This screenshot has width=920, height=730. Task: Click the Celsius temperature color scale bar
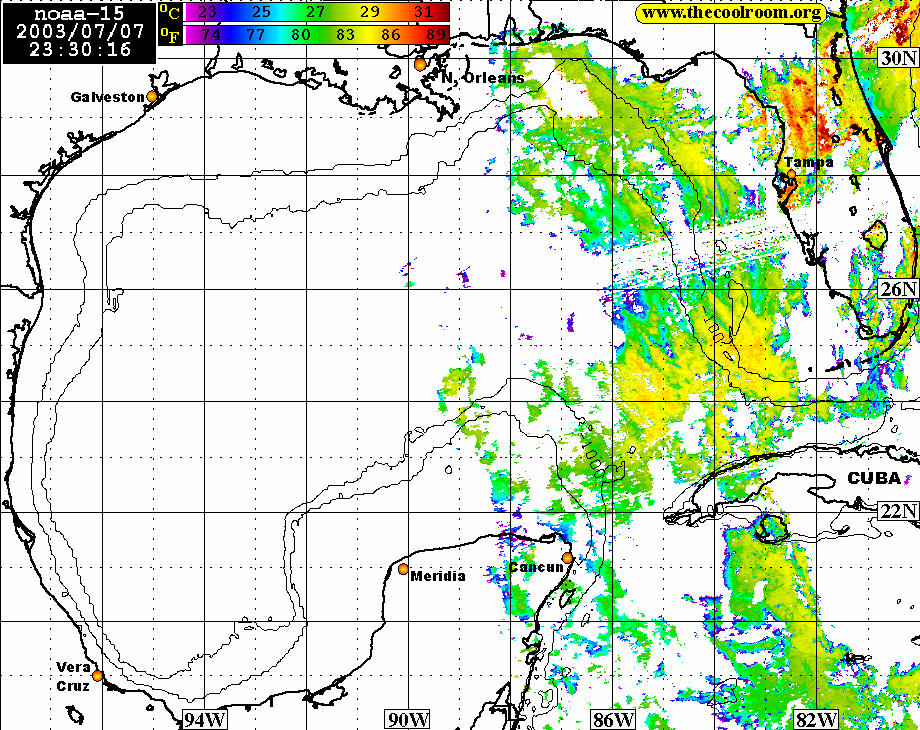(317, 12)
